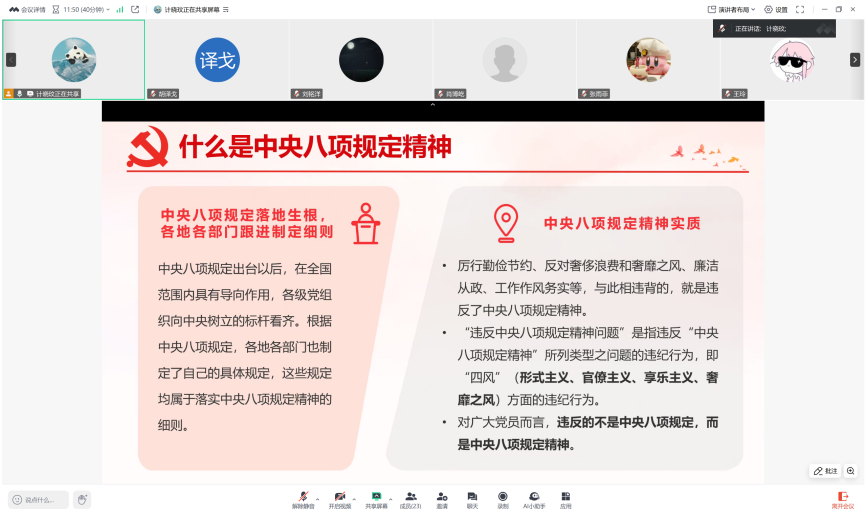Open the apps panel
This screenshot has width=866, height=516.
[566, 498]
